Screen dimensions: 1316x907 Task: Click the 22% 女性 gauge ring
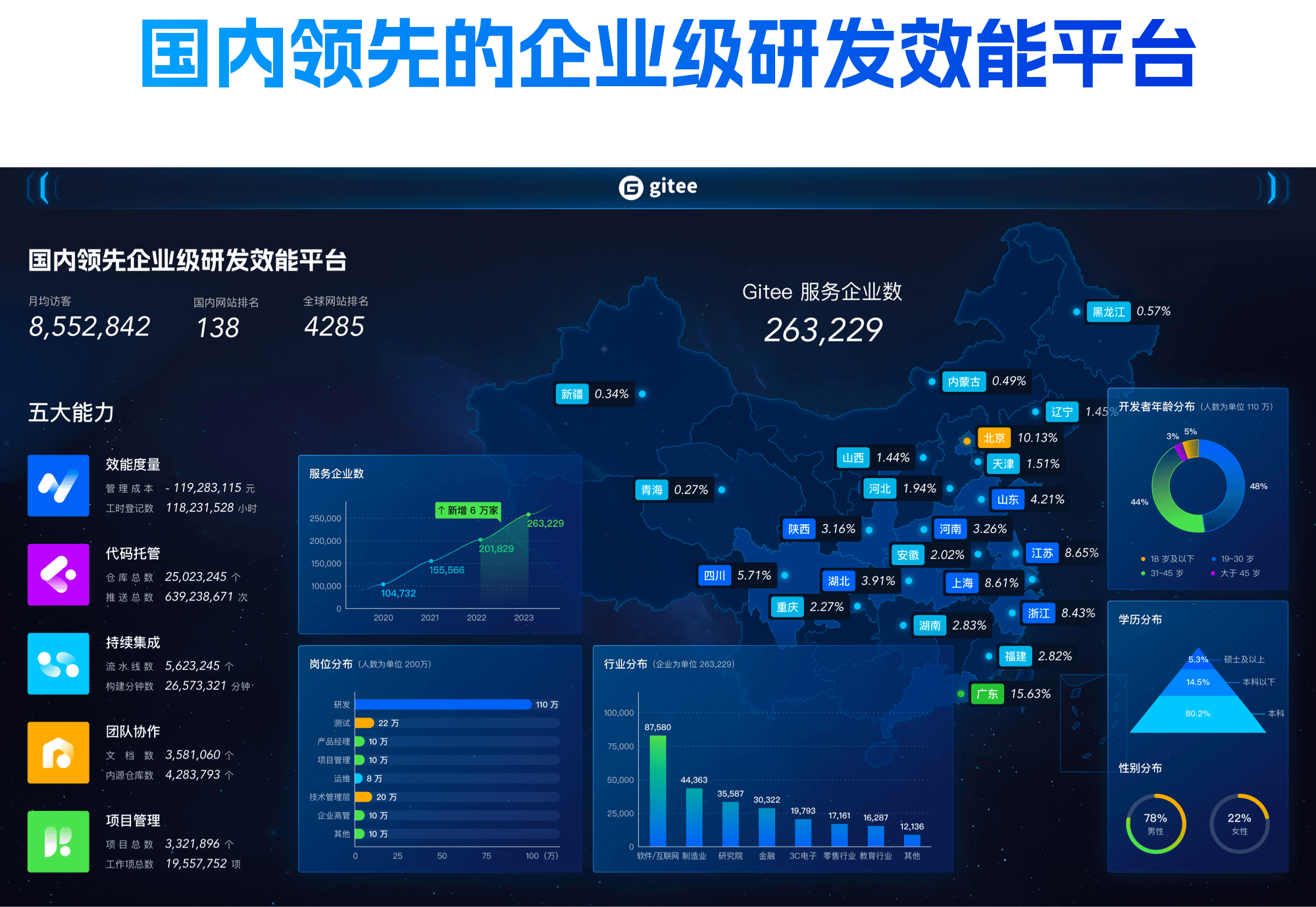click(1239, 823)
